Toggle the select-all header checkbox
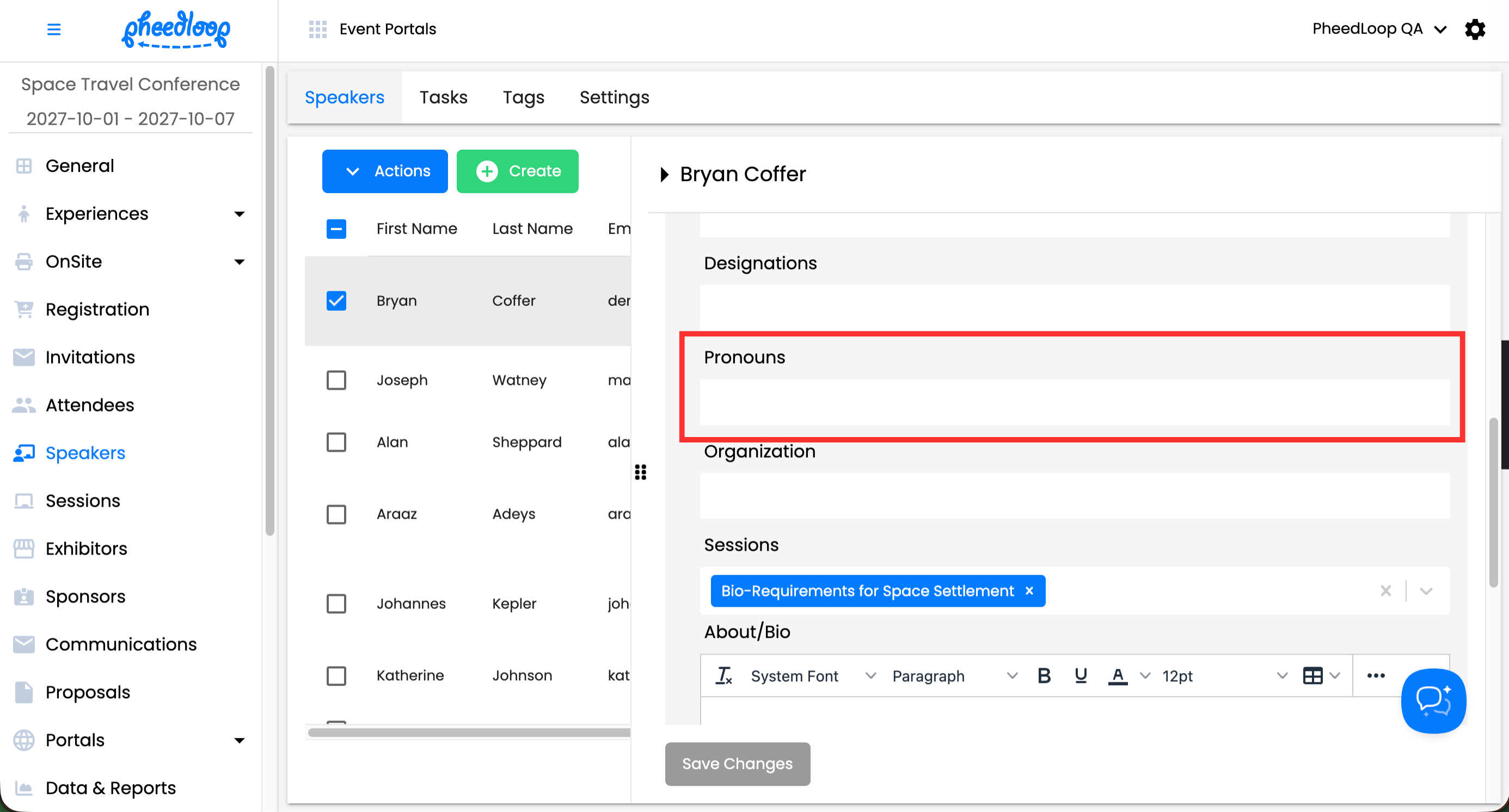This screenshot has width=1509, height=812. [x=336, y=229]
